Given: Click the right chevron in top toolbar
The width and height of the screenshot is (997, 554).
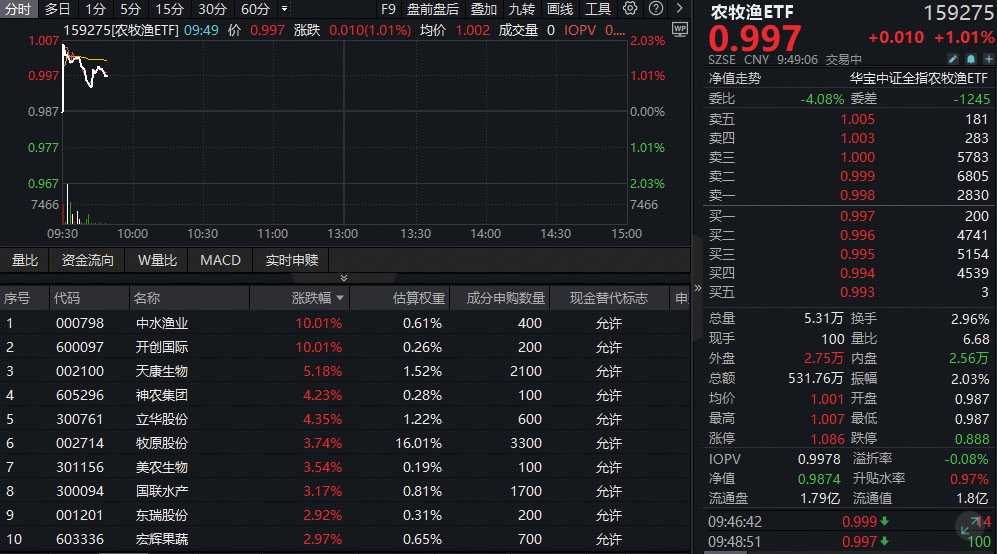Looking at the screenshot, I should point(679,9).
